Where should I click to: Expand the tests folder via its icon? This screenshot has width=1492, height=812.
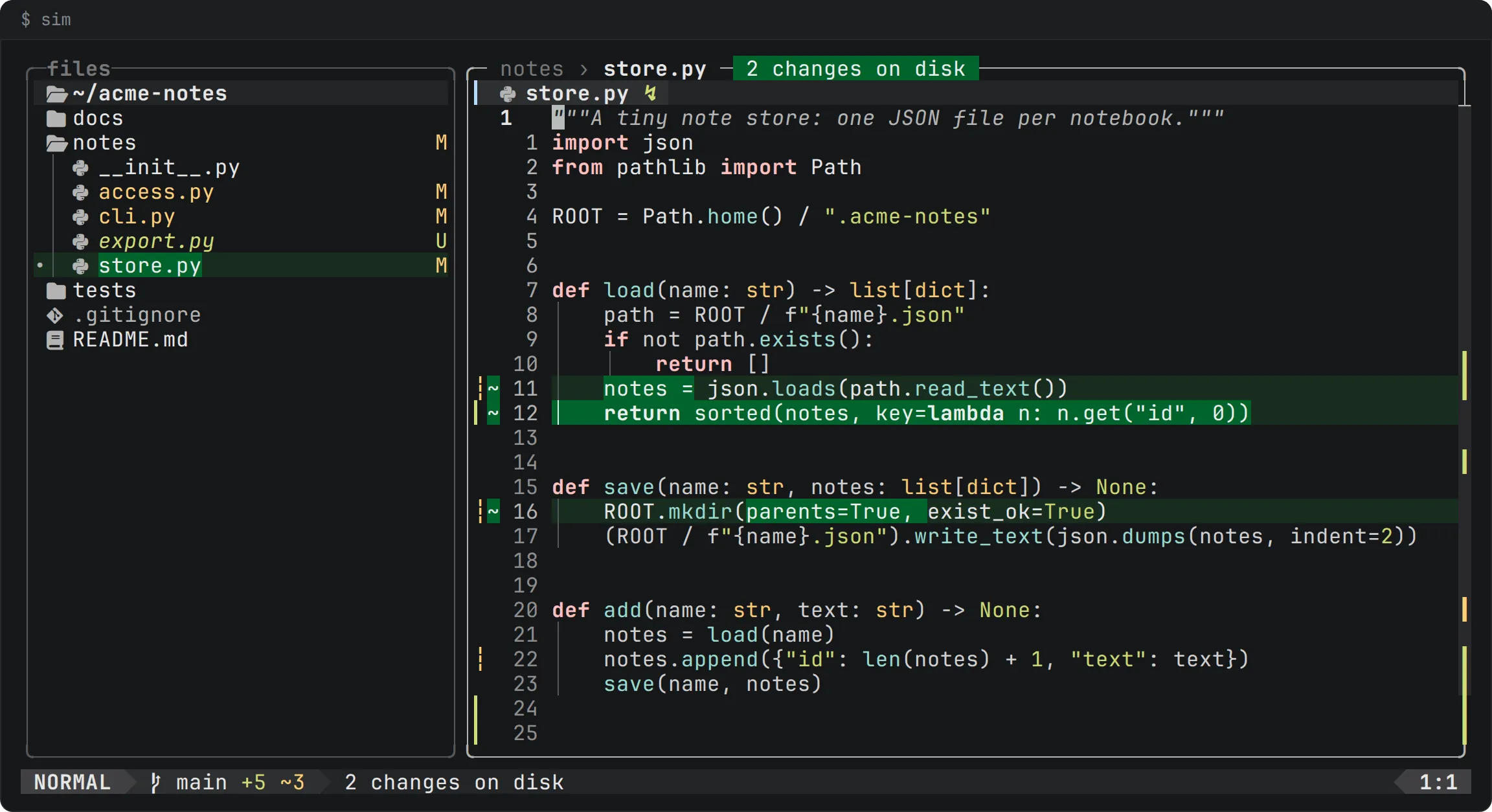pos(56,291)
